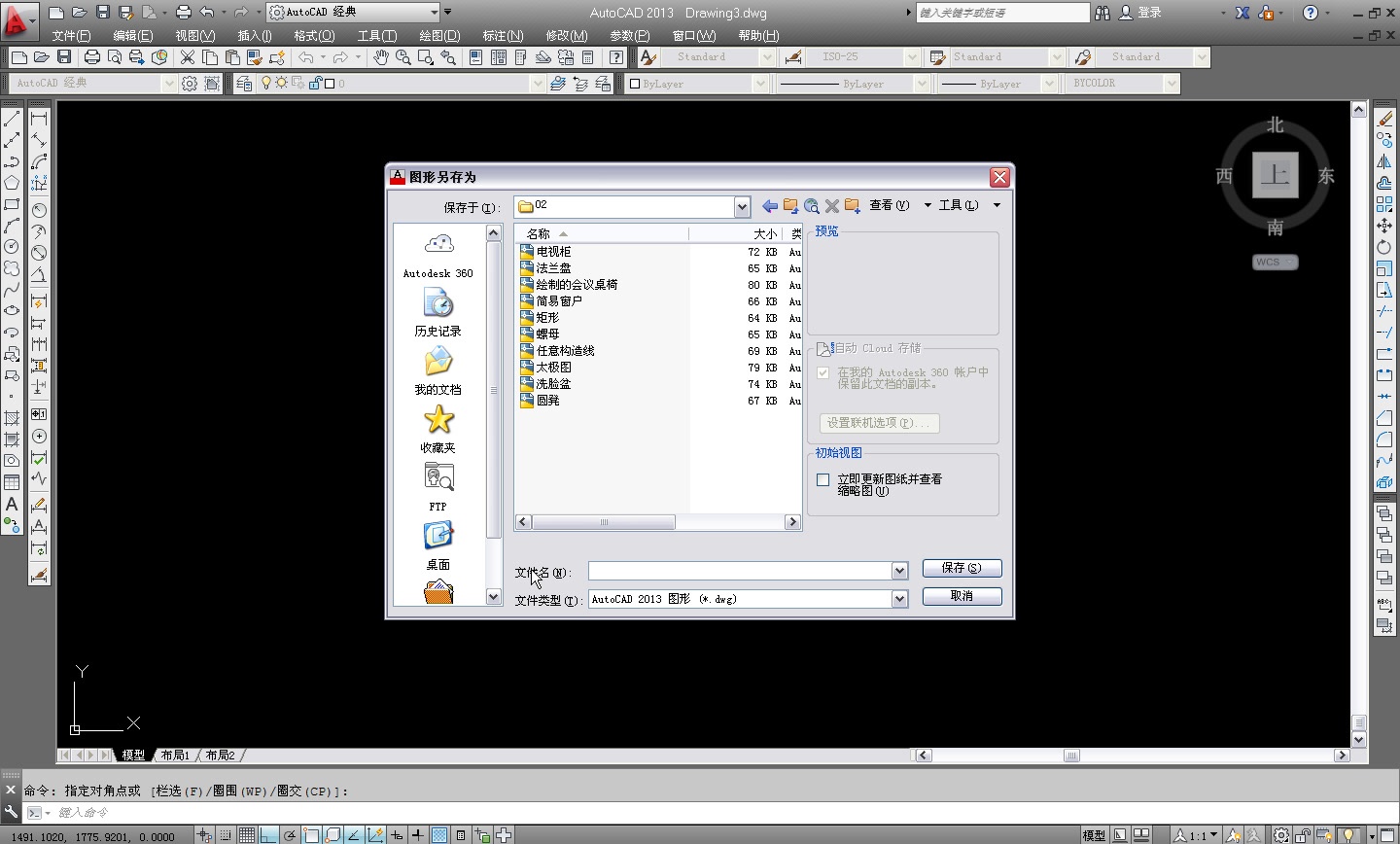
Task: Toggle Object Snap in status bar
Action: coord(311,835)
